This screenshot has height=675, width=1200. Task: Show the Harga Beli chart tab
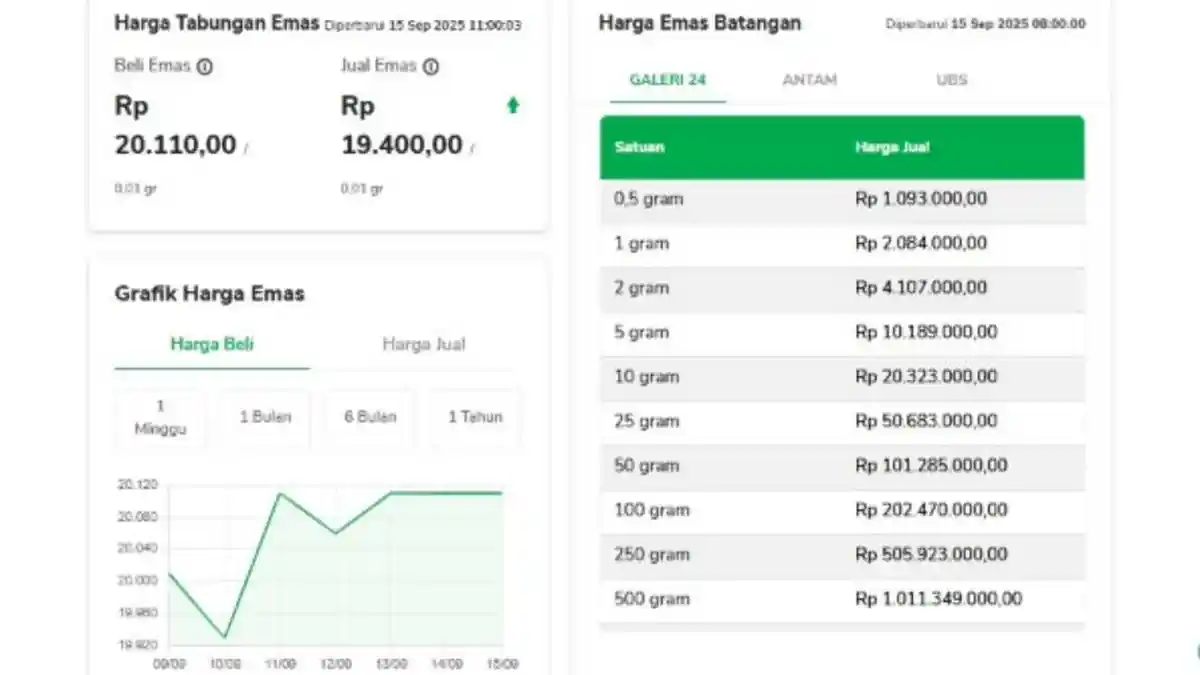212,344
